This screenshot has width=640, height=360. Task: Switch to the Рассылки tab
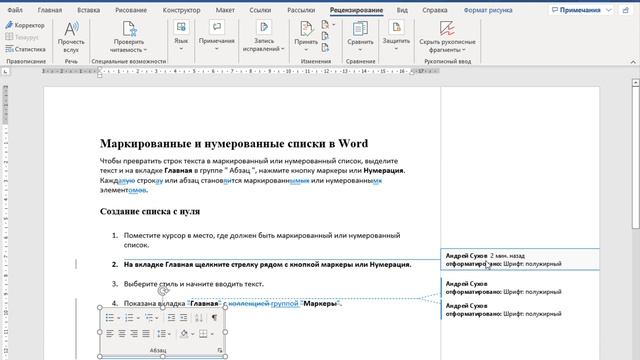click(x=301, y=10)
